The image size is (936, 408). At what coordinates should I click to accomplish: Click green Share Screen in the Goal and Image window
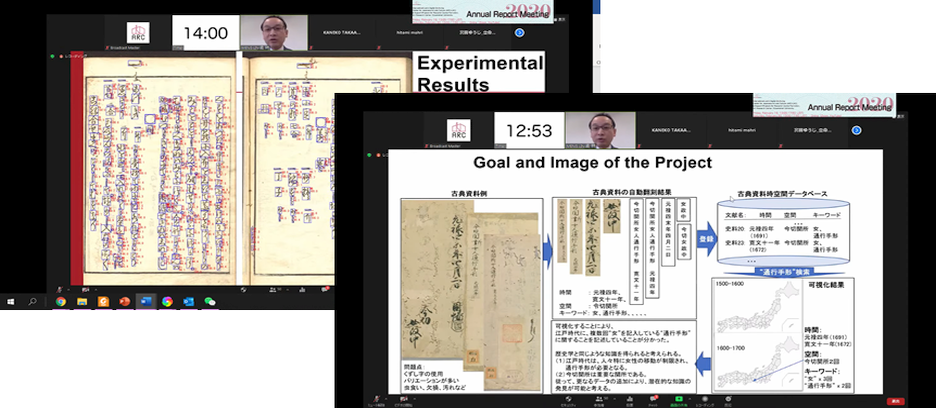tap(679, 400)
